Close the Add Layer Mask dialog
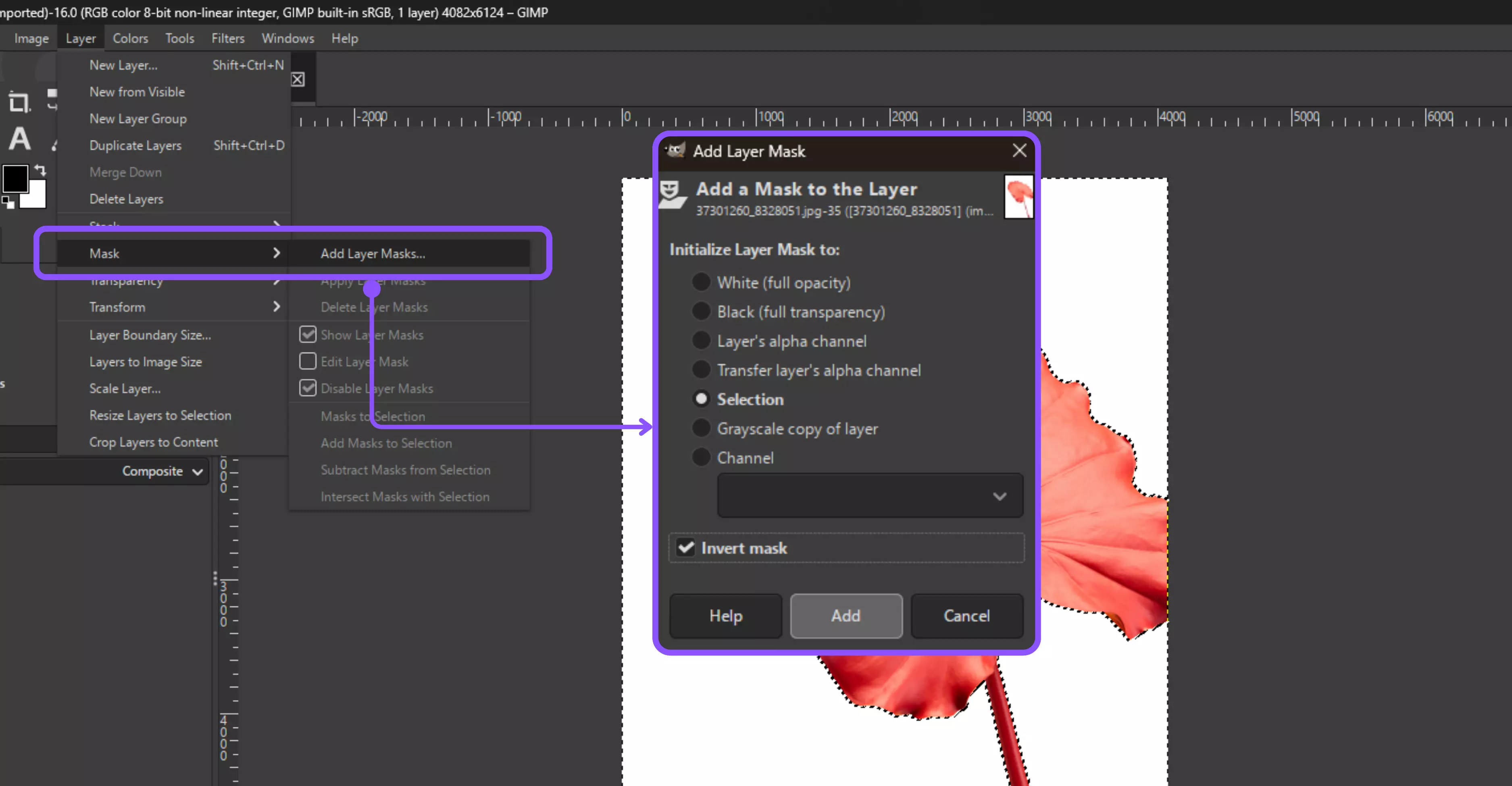 [x=1020, y=151]
